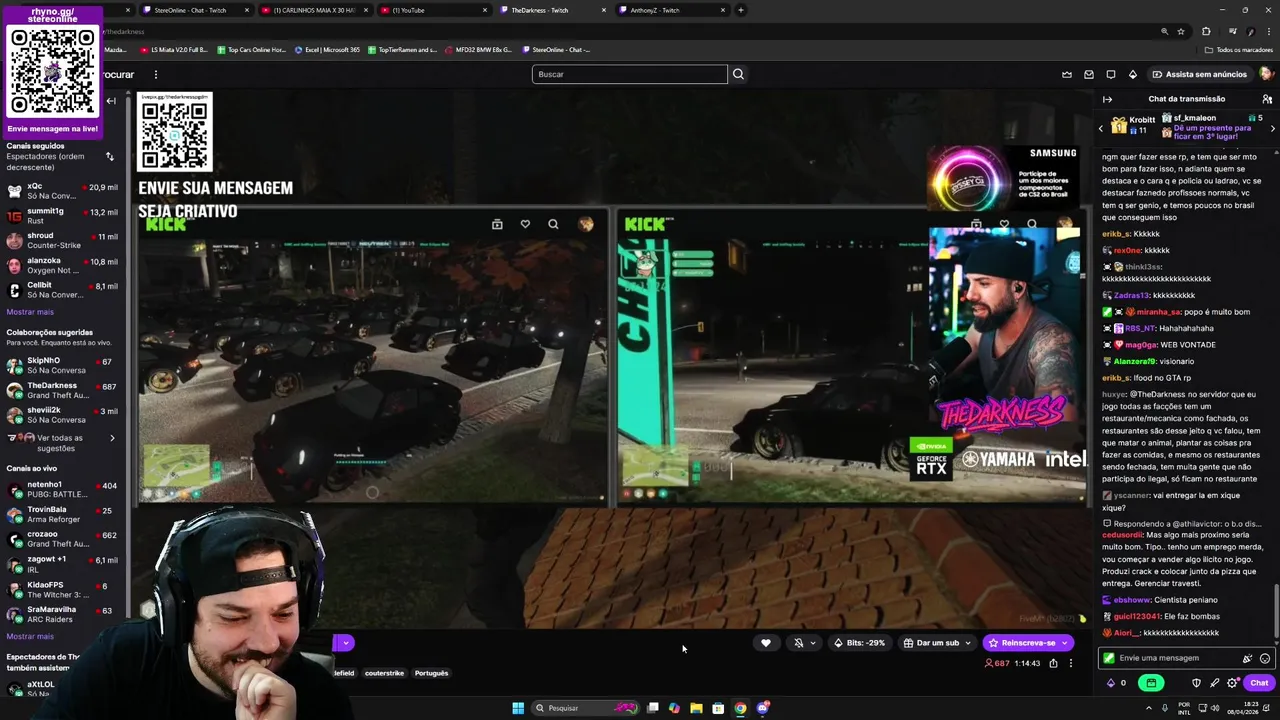Open the green channel points button
This screenshot has width=1280, height=720.
tap(1151, 683)
